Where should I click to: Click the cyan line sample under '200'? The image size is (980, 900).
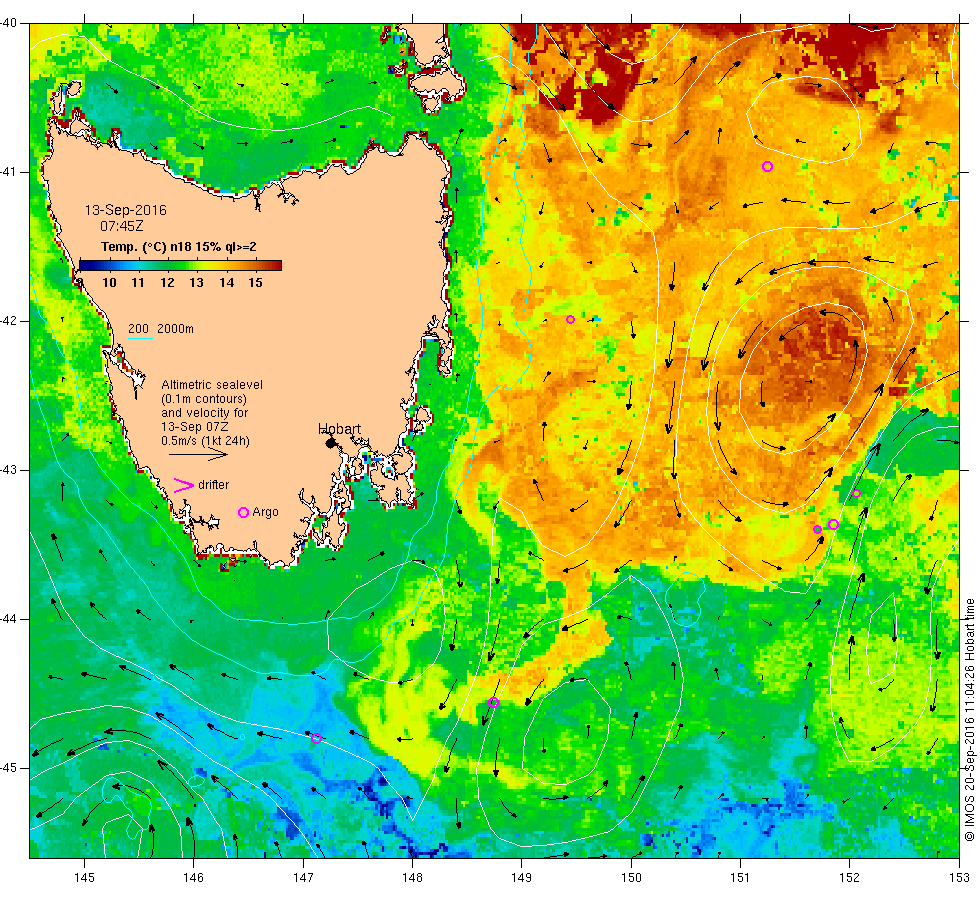point(141,339)
